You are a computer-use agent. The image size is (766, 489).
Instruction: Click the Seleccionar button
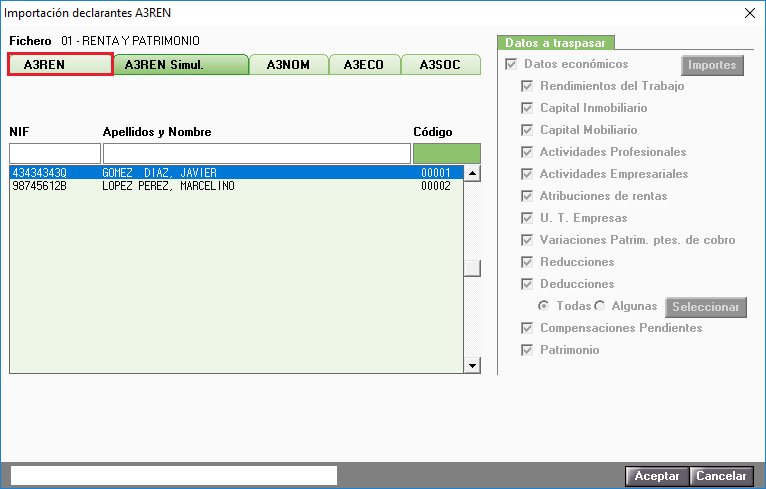tap(706, 307)
